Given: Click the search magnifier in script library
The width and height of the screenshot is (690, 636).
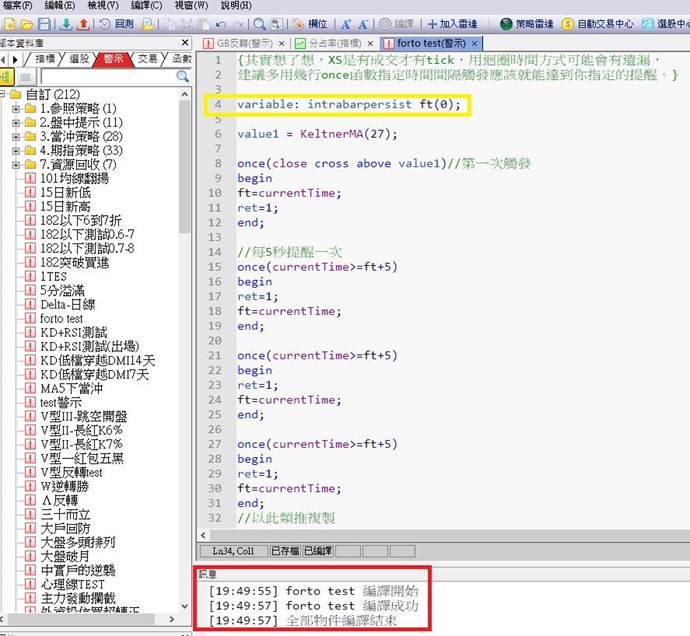Looking at the screenshot, I should coord(182,76).
